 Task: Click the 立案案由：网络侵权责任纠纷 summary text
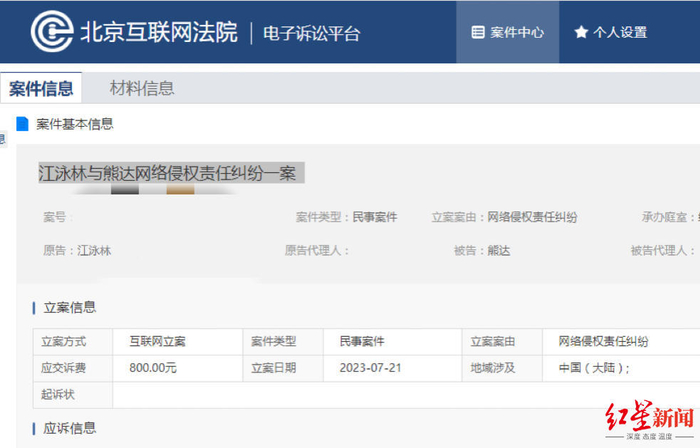pyautogui.click(x=504, y=217)
